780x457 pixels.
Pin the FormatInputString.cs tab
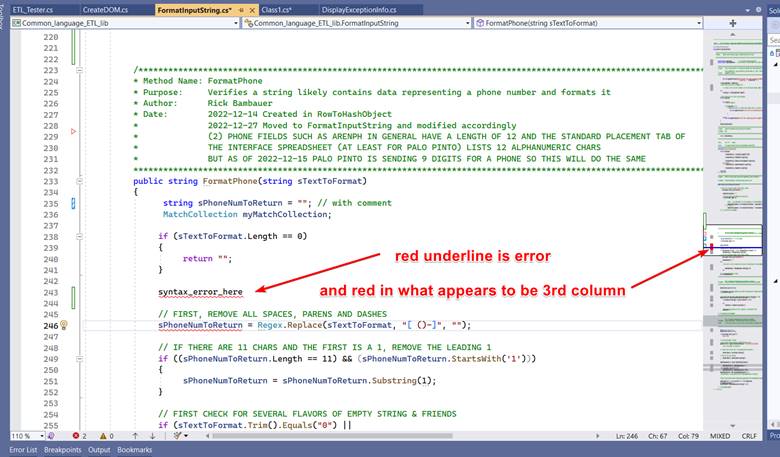tap(241, 10)
